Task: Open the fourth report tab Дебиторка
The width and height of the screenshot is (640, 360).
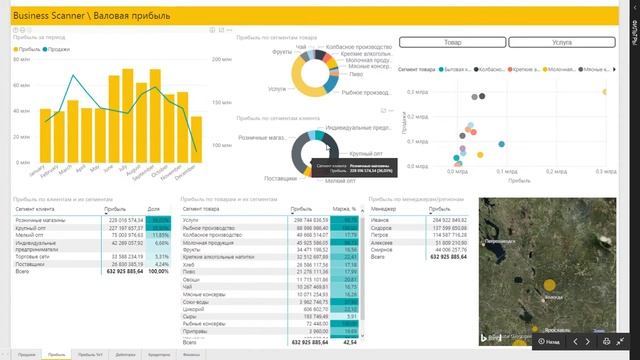Action: 125,355
